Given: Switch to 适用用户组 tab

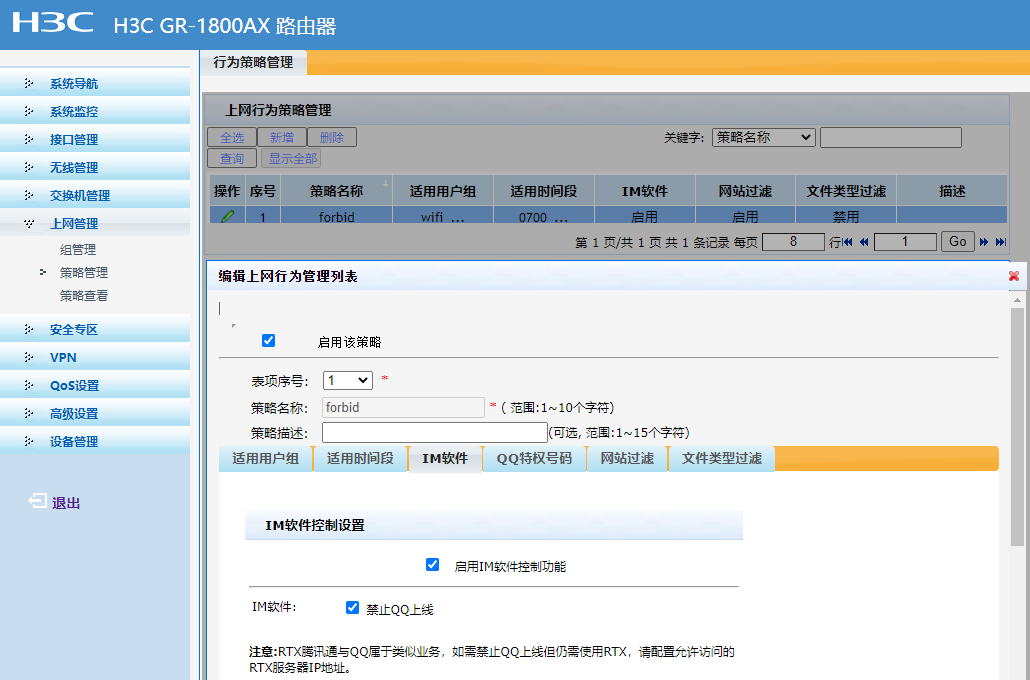Looking at the screenshot, I should tap(265, 459).
